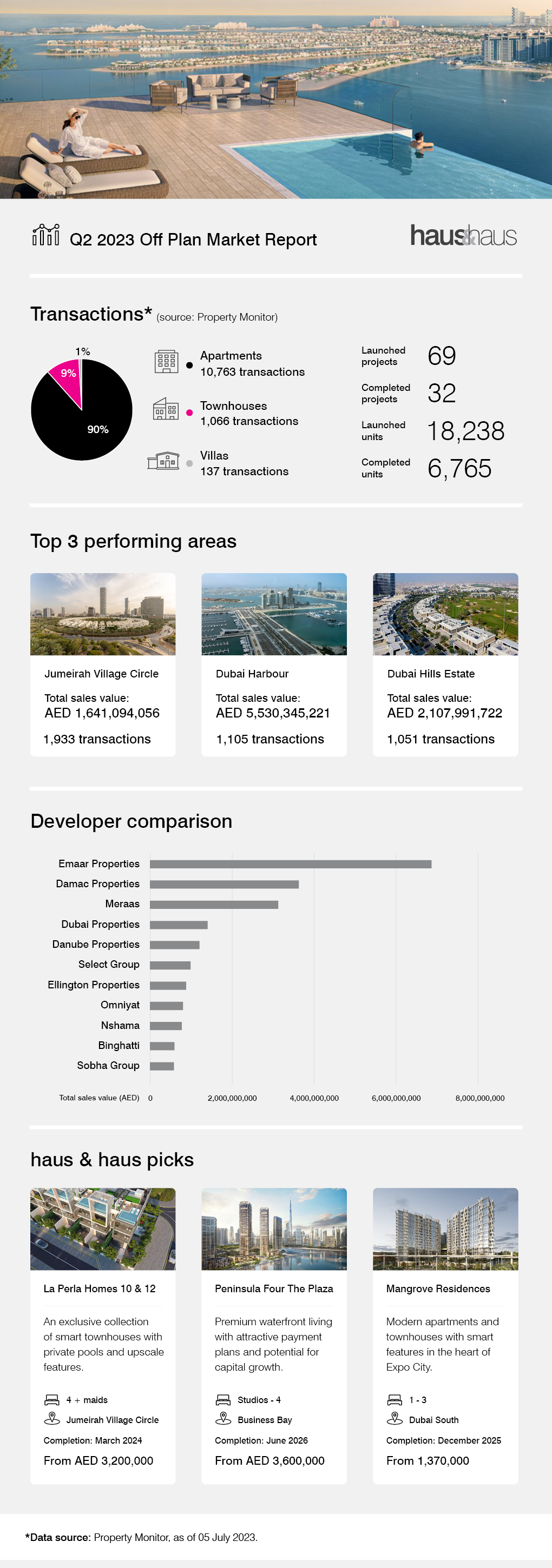Click the 1,051 transactions text

[x=441, y=739]
